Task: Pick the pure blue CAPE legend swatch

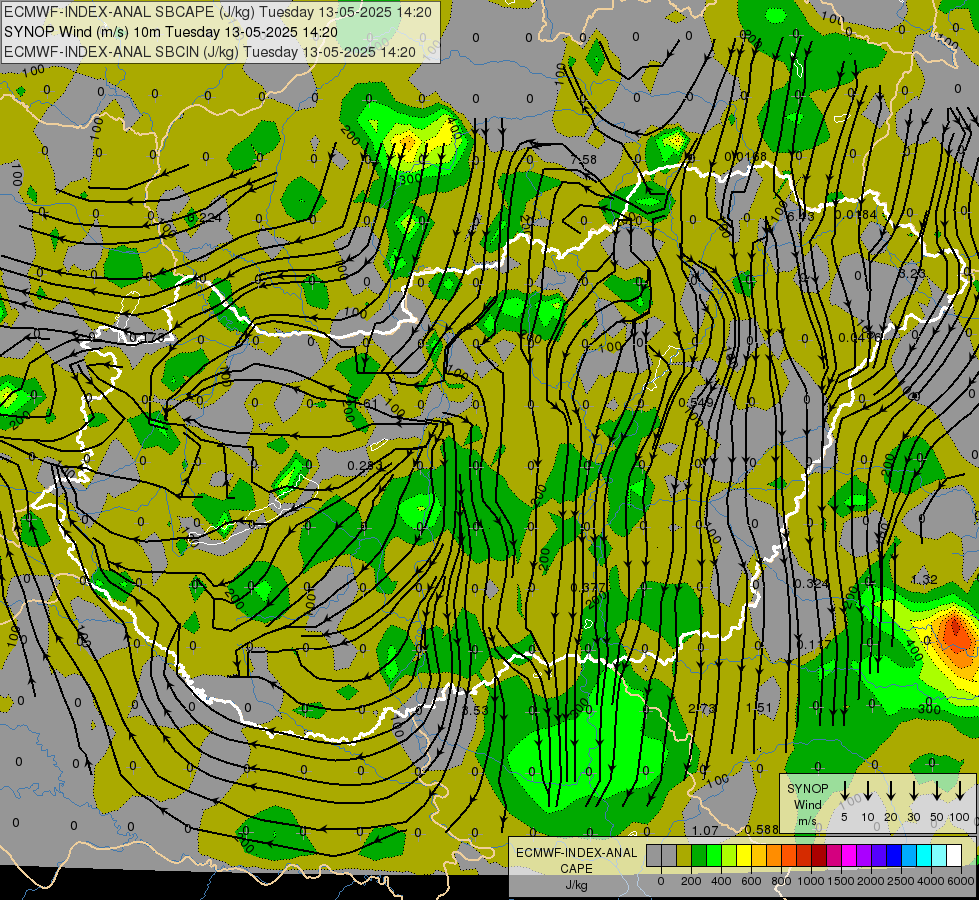Action: click(x=894, y=855)
